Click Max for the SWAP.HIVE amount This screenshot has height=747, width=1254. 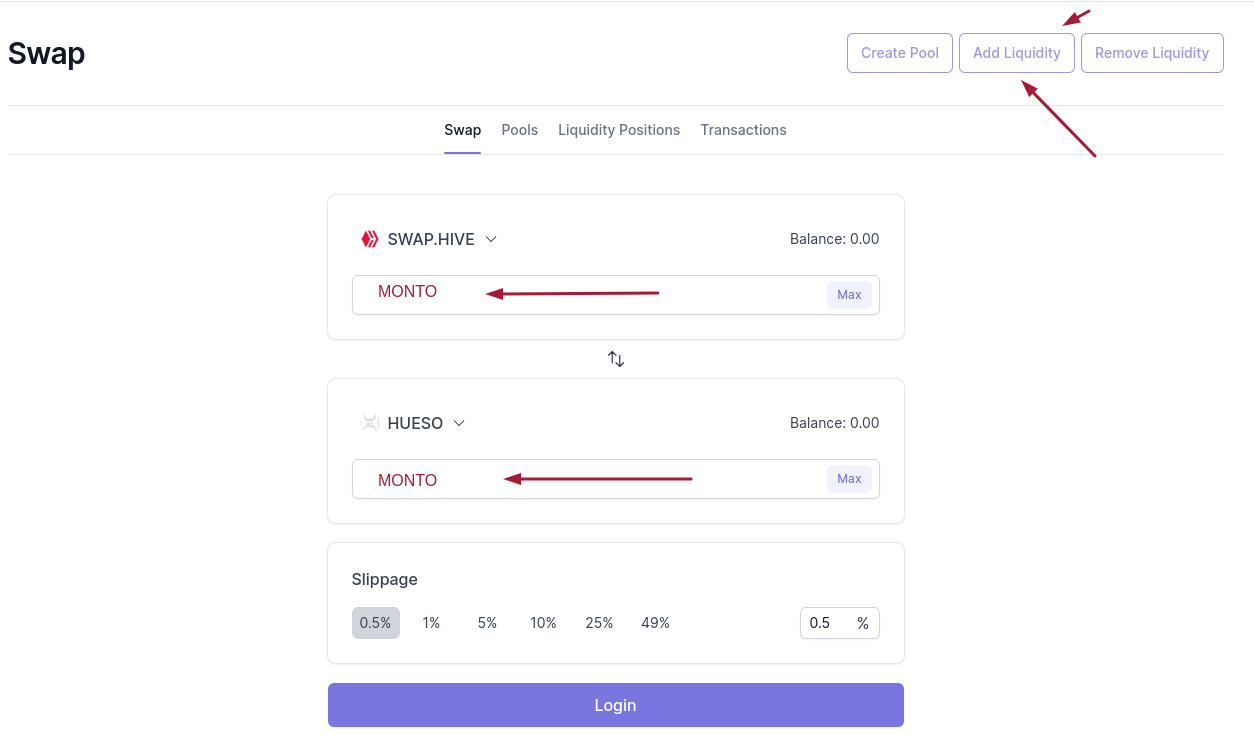[x=849, y=295]
